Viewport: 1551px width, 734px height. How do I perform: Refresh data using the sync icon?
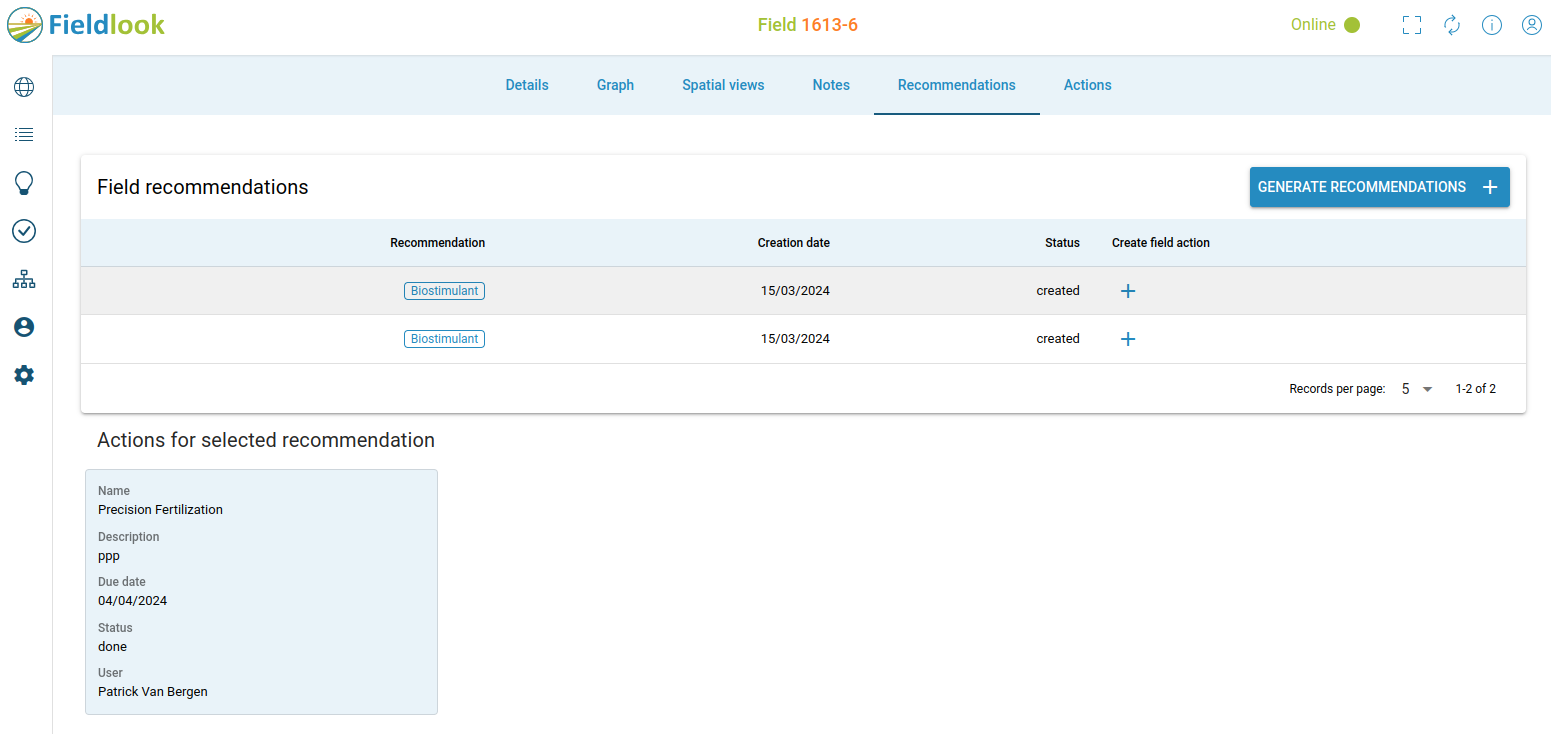tap(1452, 25)
